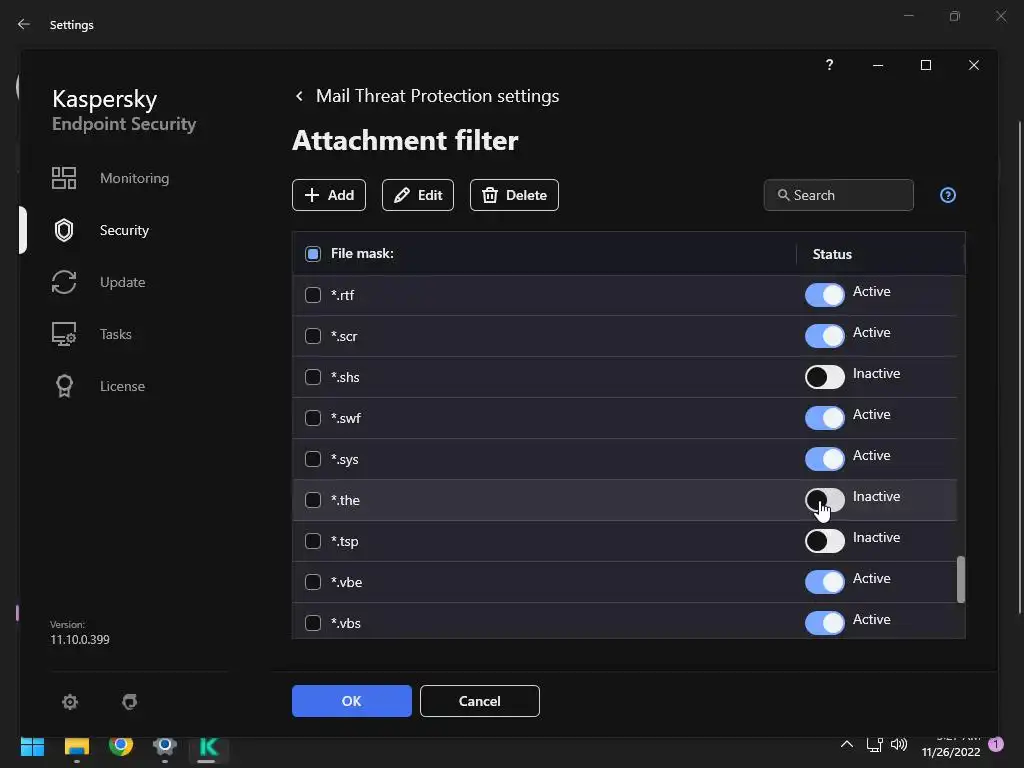
Task: Click the Delete button
Action: [514, 195]
